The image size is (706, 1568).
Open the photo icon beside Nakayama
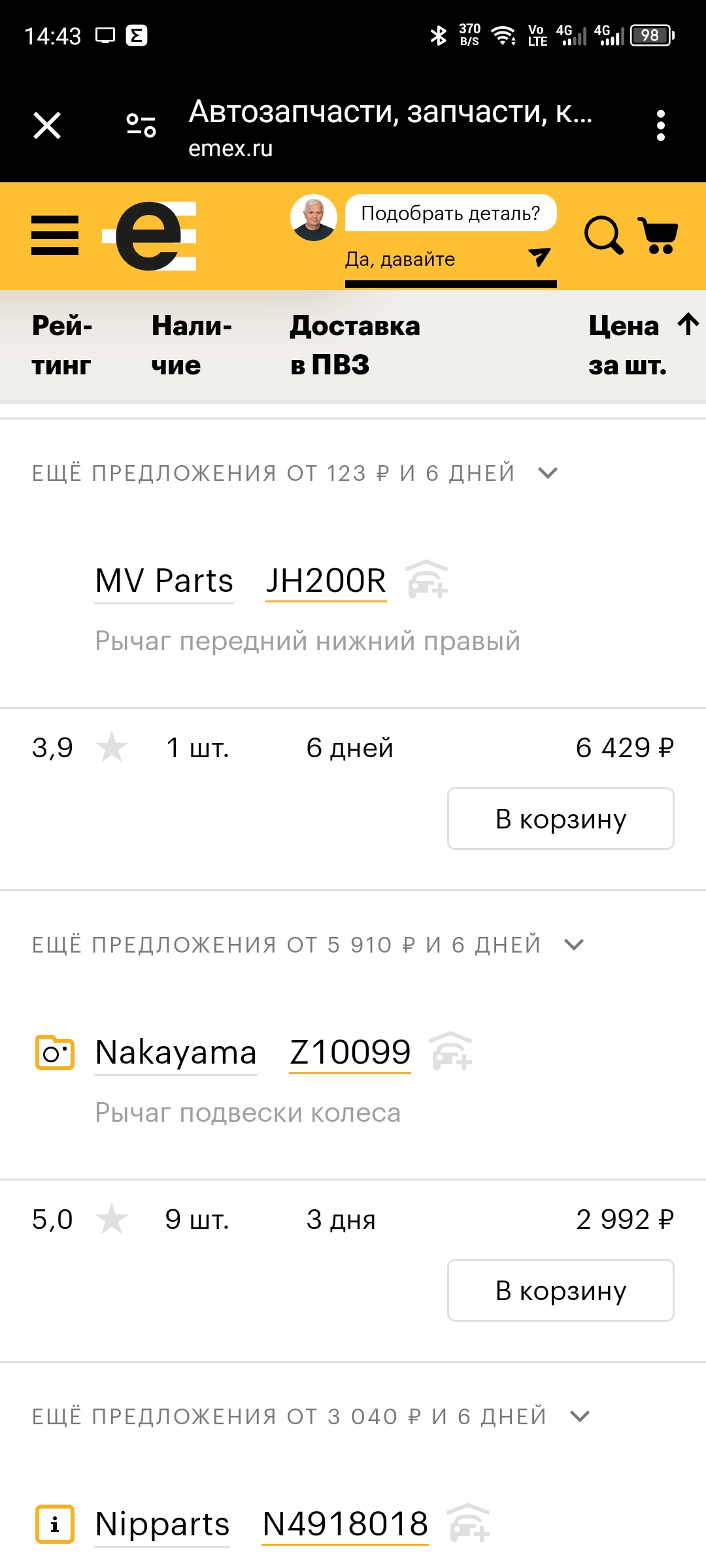coord(54,1053)
